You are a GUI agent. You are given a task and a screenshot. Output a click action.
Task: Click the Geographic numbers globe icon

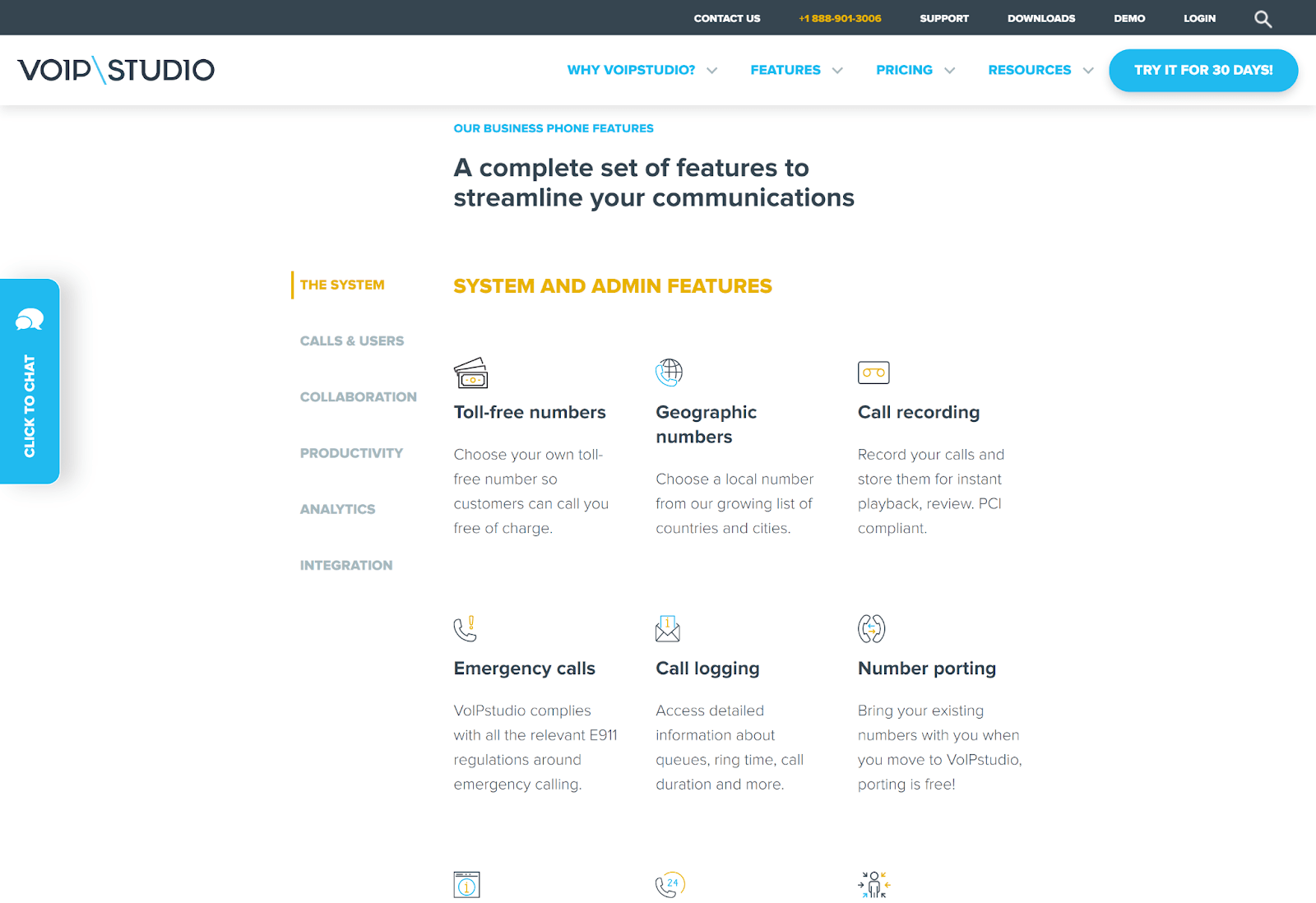click(x=670, y=373)
